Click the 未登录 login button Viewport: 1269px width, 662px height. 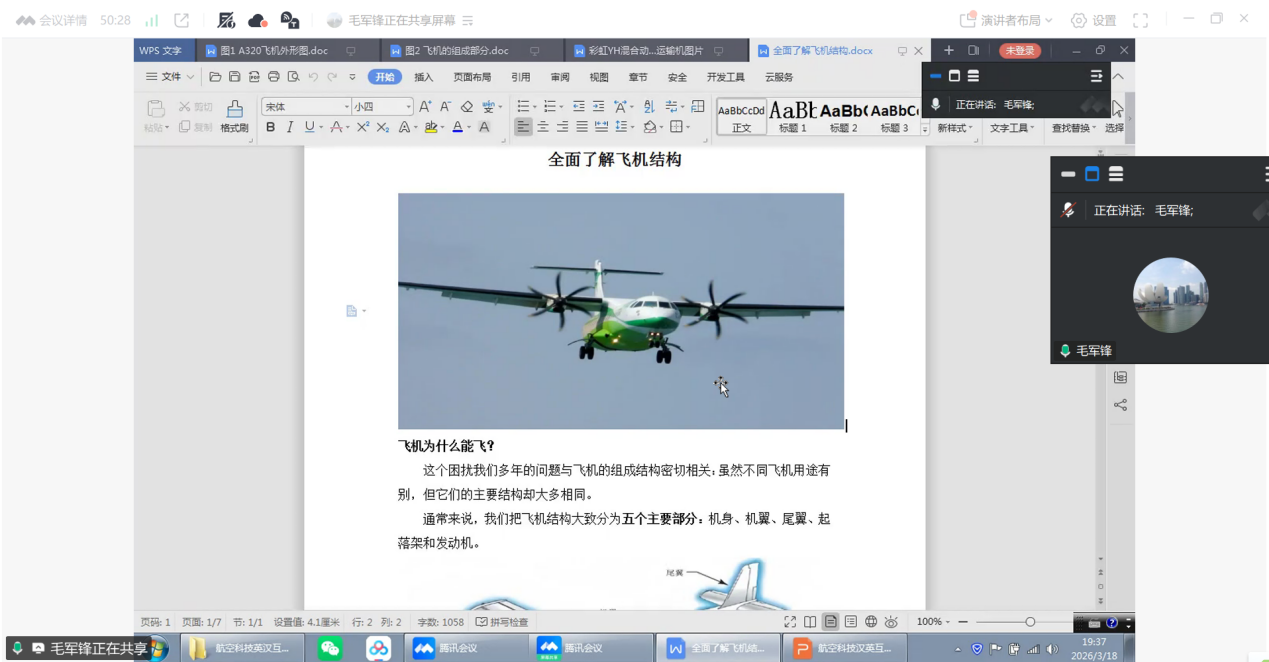[1019, 51]
